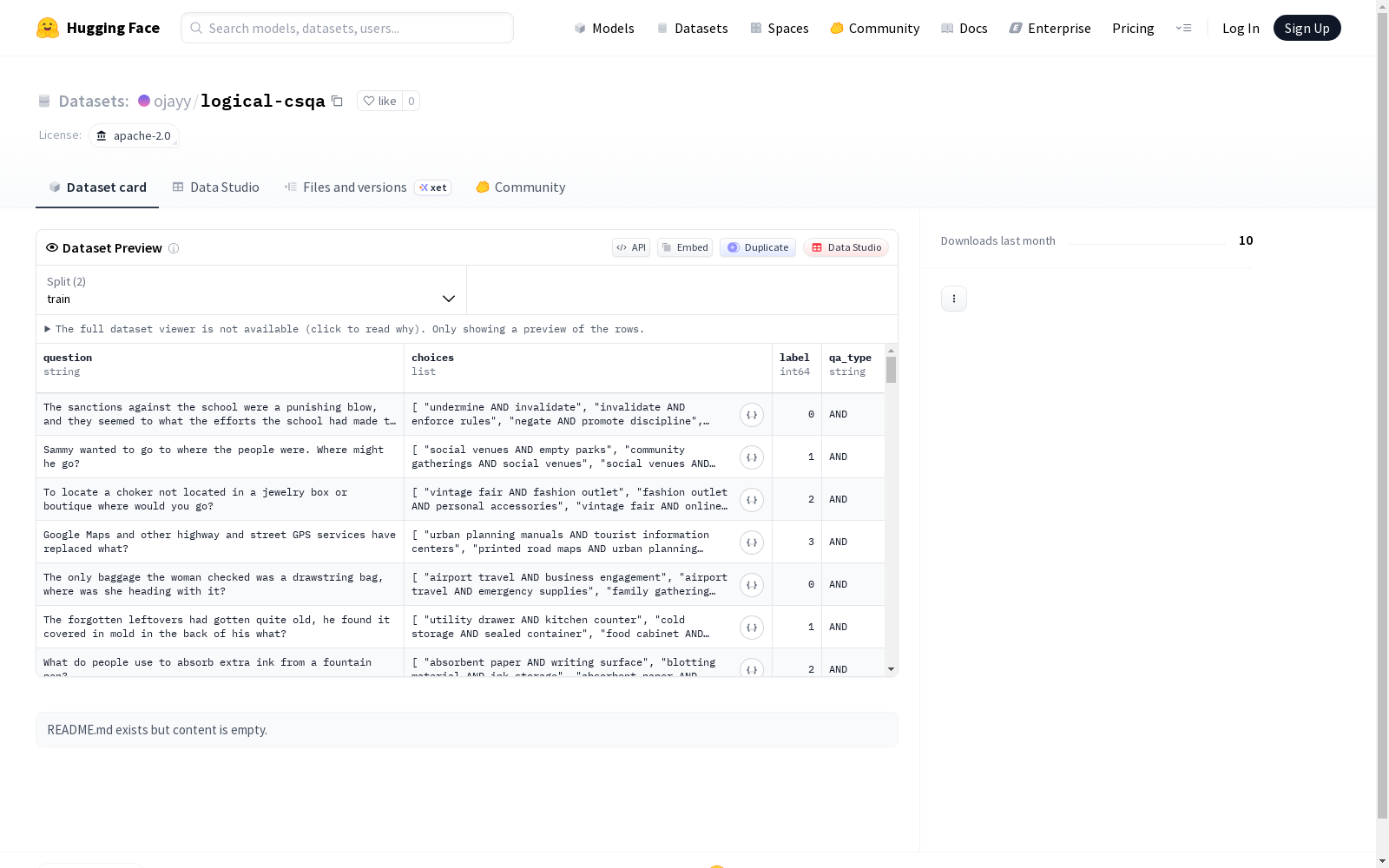Open Docs in the top navigation
Screen dimensions: 1389x868
[x=964, y=28]
